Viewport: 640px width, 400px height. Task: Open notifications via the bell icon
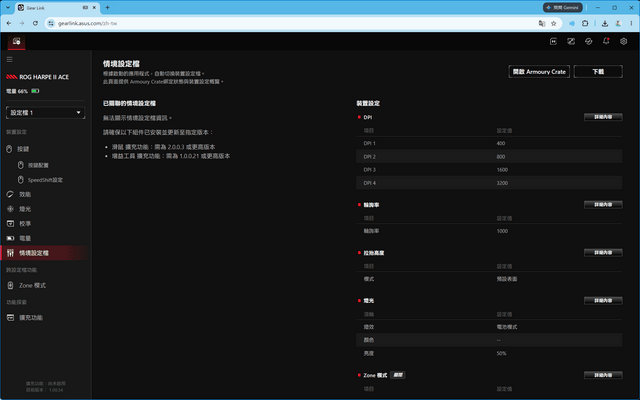coord(606,41)
